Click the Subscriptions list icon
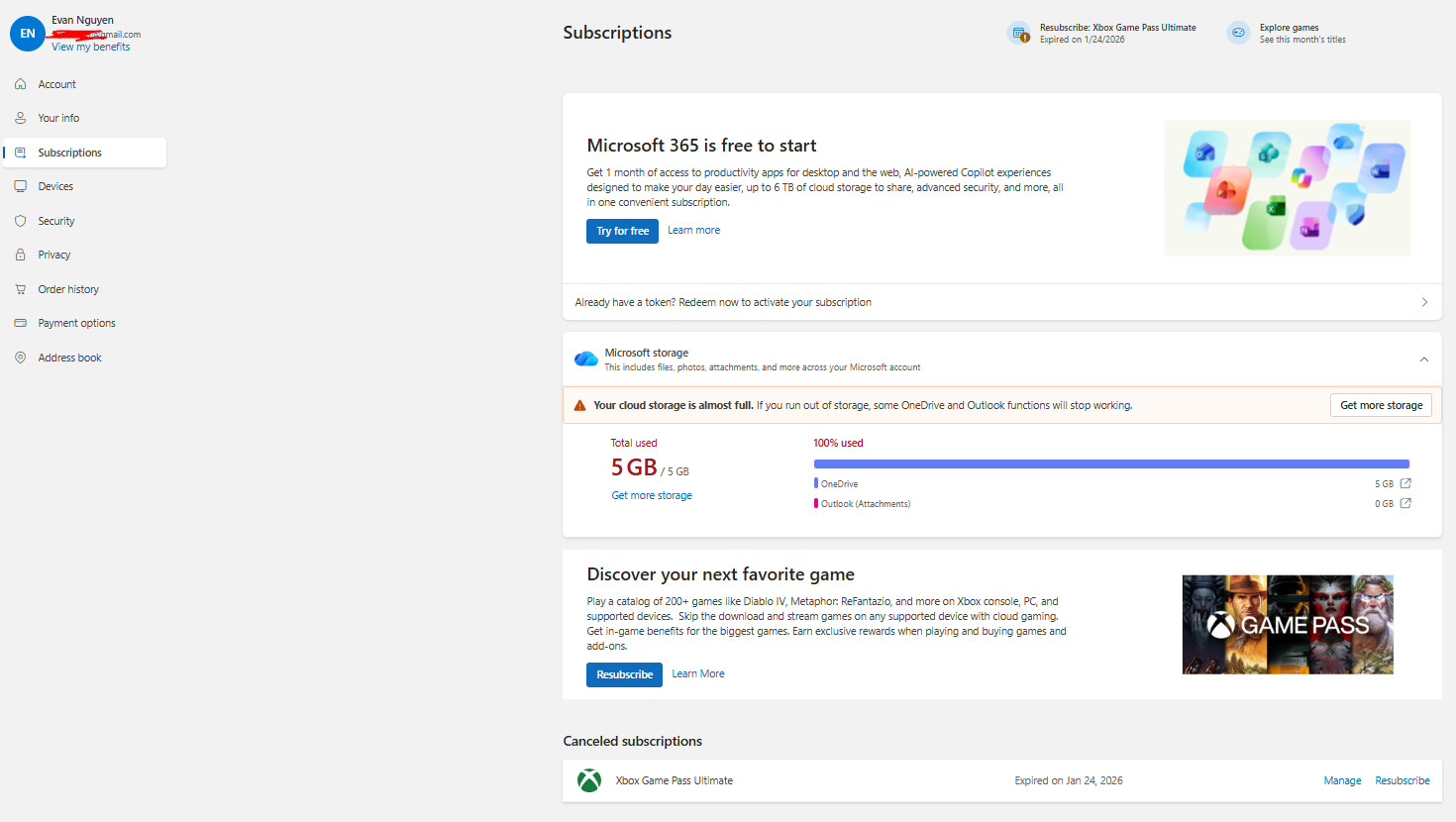 (x=20, y=153)
